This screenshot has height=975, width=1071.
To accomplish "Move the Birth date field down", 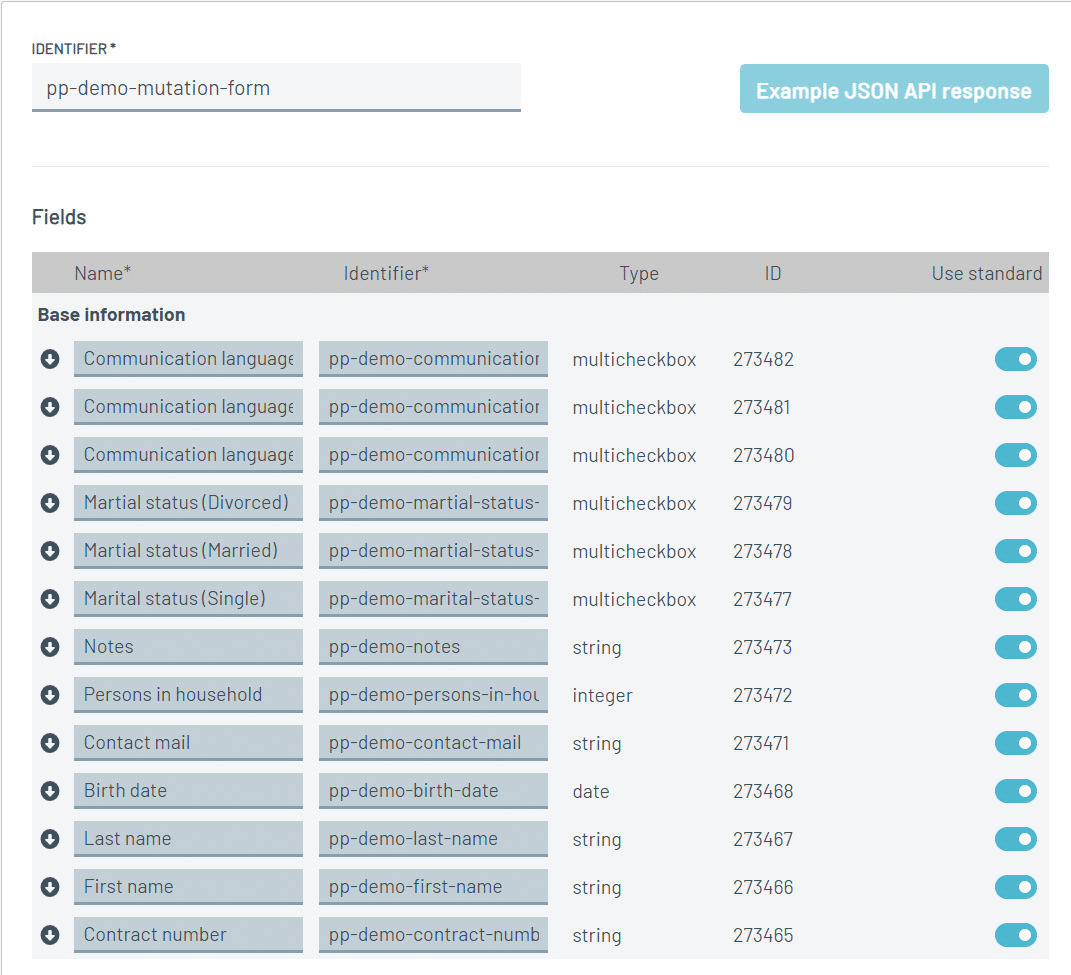I will pyautogui.click(x=50, y=791).
